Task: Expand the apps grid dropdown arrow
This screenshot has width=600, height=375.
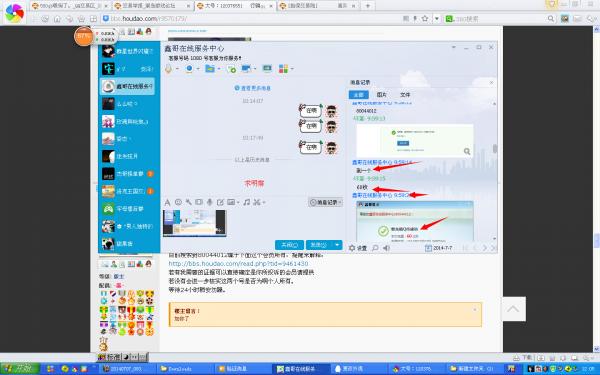Action: (x=292, y=69)
